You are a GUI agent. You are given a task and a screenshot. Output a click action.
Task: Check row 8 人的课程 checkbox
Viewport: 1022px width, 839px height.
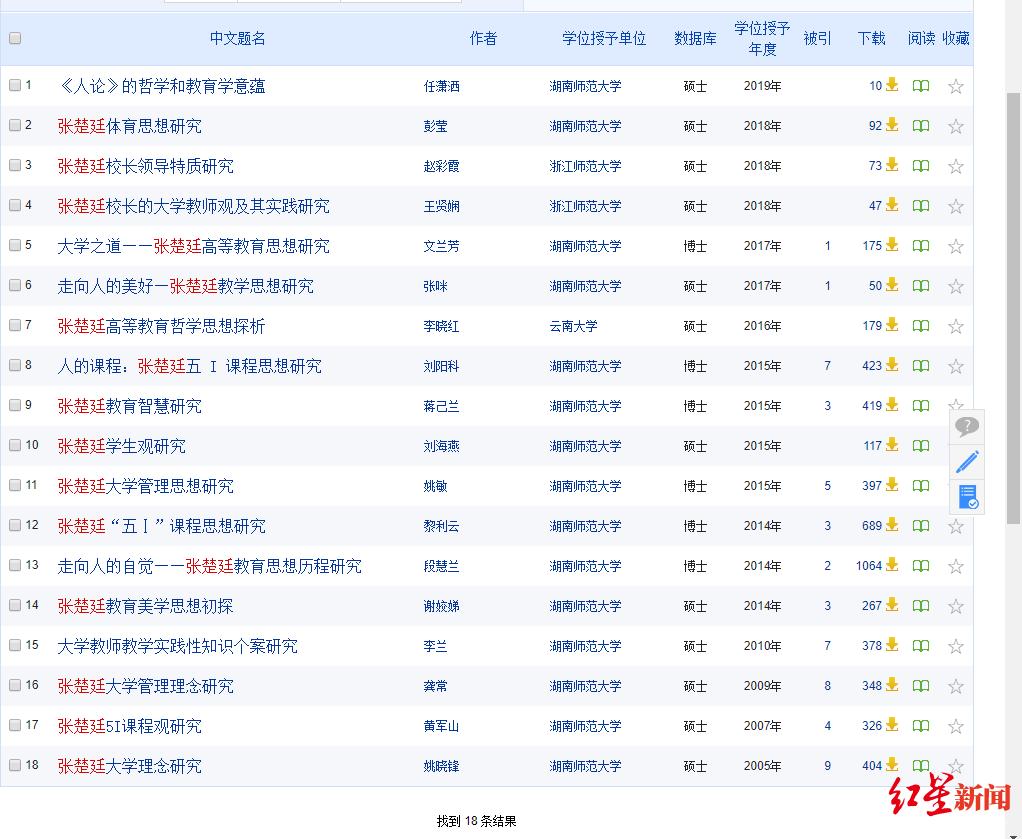[15, 364]
